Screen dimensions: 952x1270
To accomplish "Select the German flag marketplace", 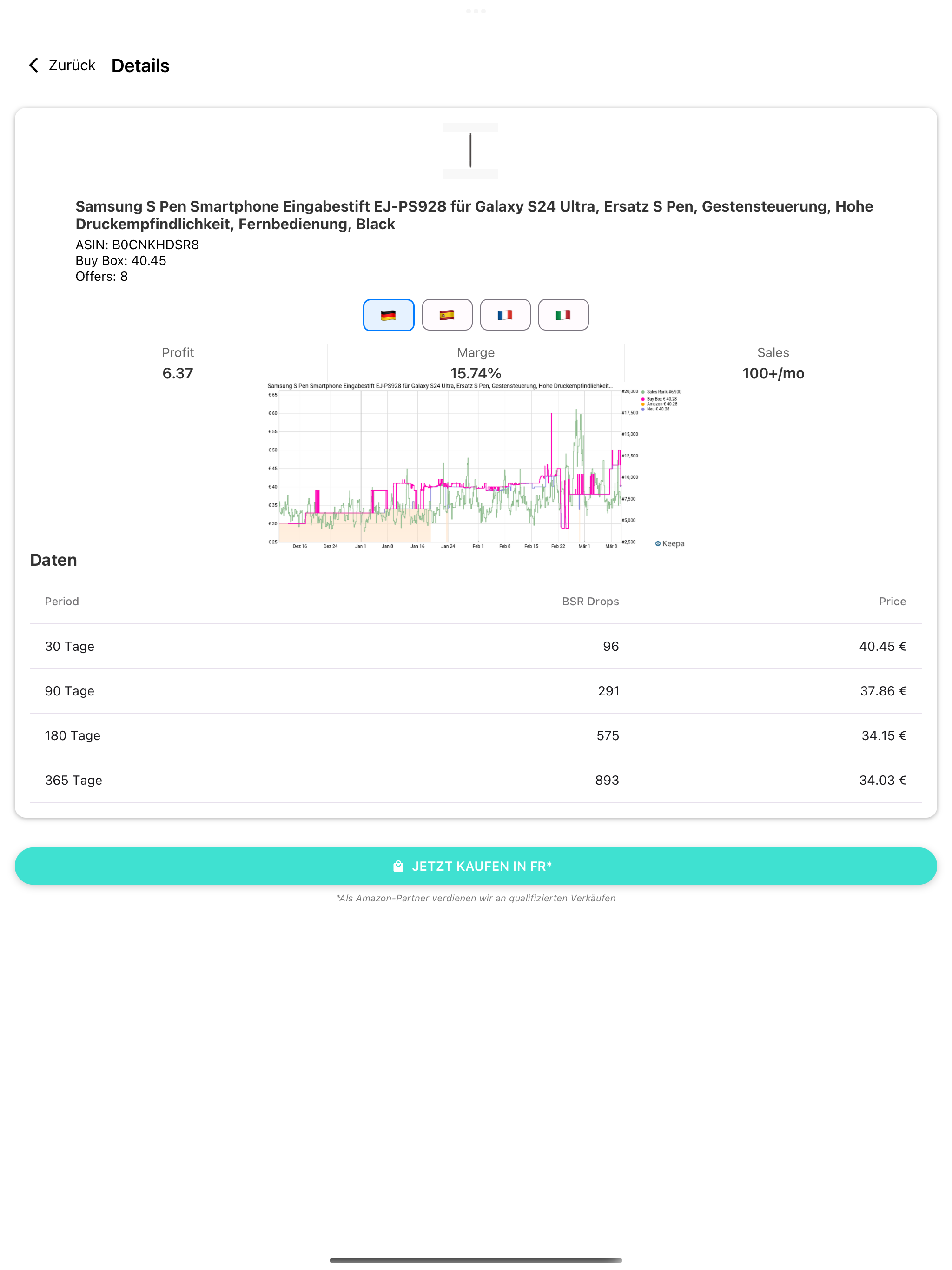I will [x=389, y=315].
